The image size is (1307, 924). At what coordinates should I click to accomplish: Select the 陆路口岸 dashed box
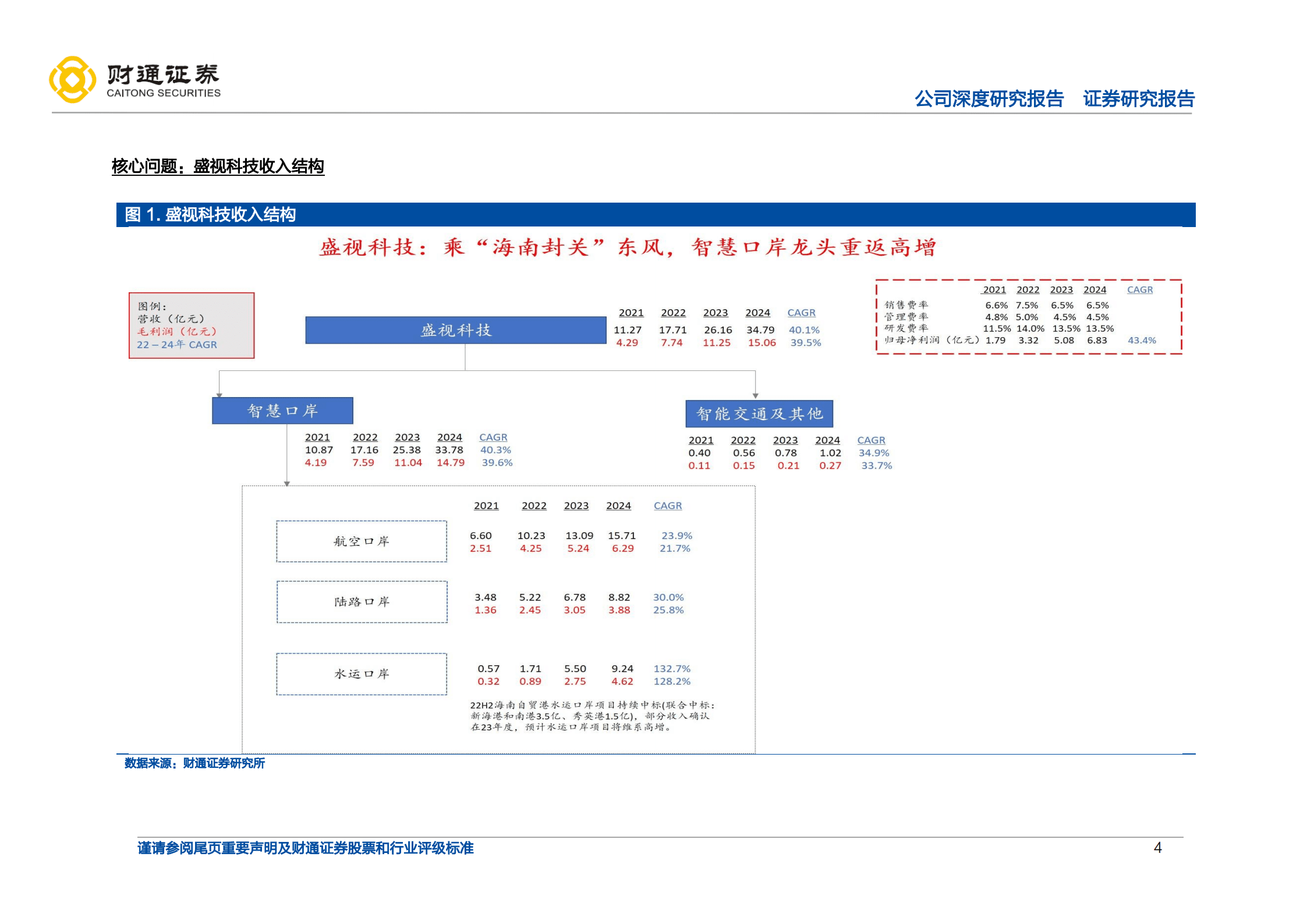click(x=362, y=603)
